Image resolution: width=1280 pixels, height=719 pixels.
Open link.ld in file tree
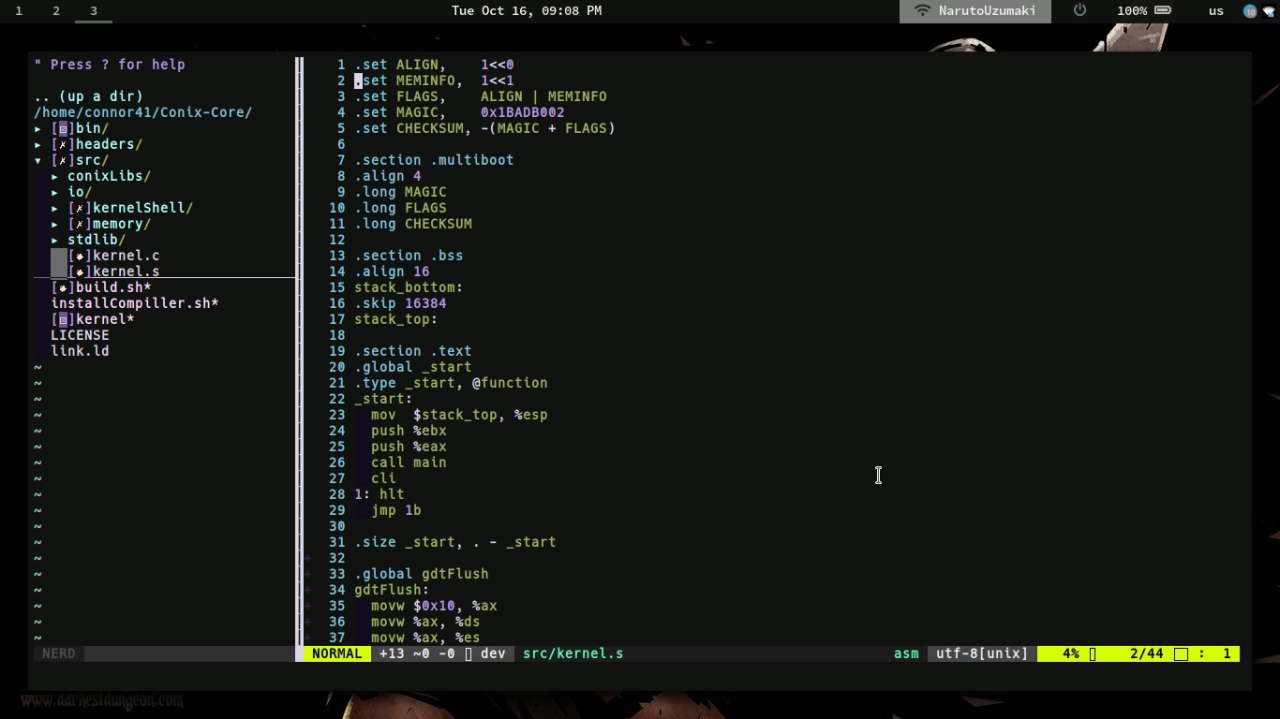click(80, 351)
